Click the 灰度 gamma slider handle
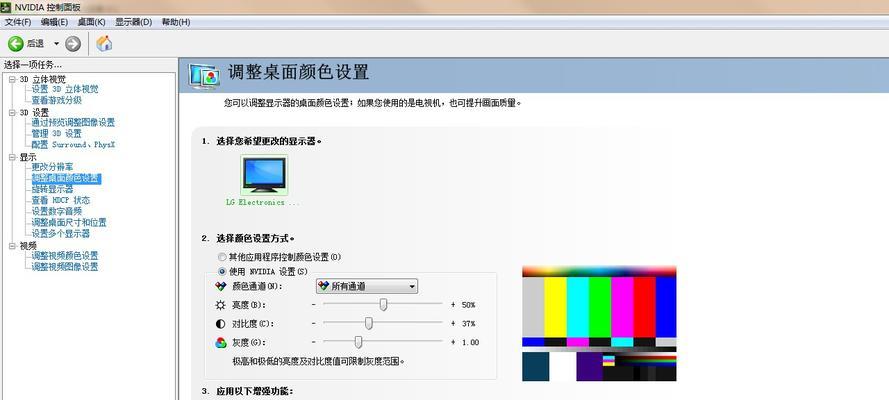 358,342
